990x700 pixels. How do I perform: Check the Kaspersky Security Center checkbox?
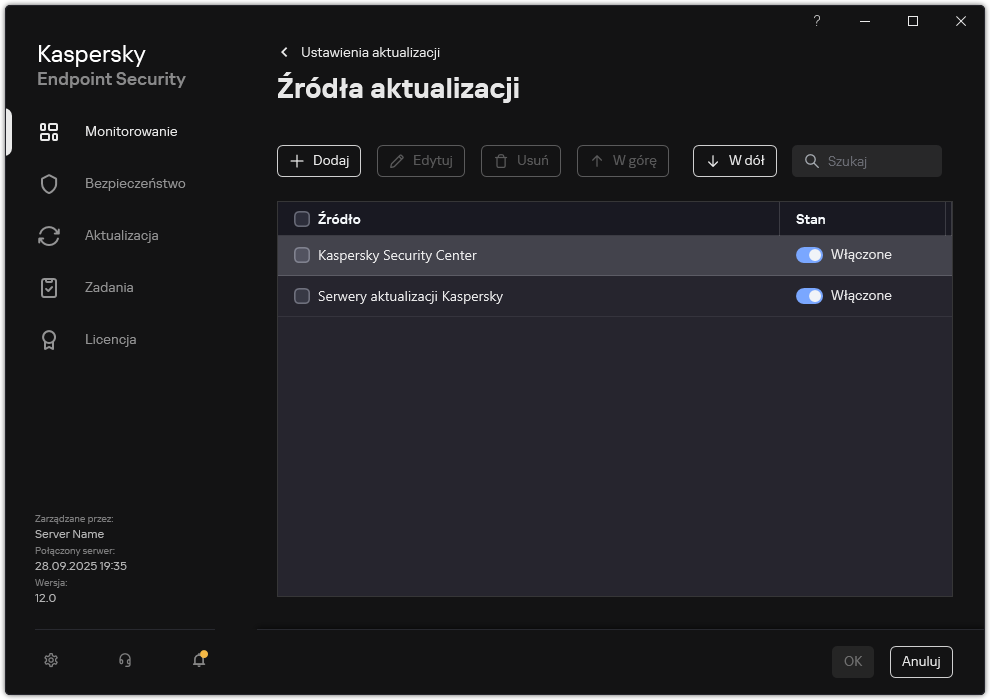pos(302,255)
